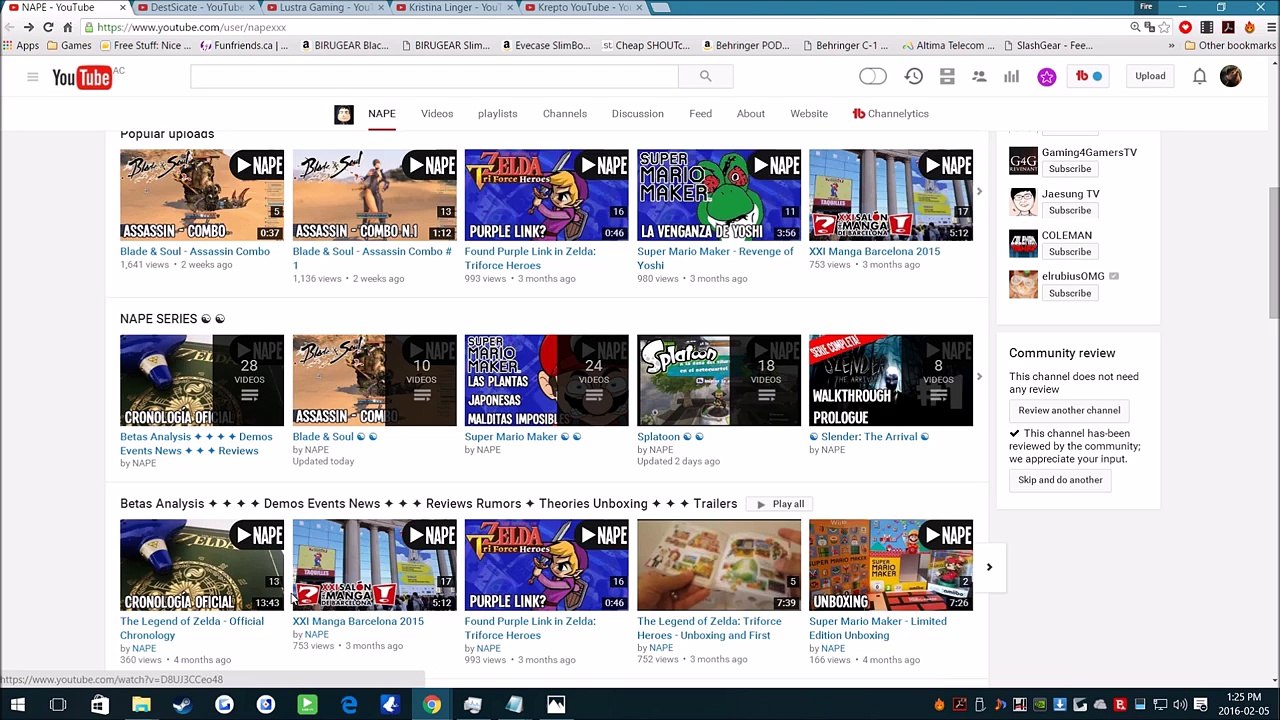Viewport: 1280px width, 720px height.
Task: Open the Feed tab
Action: click(700, 114)
